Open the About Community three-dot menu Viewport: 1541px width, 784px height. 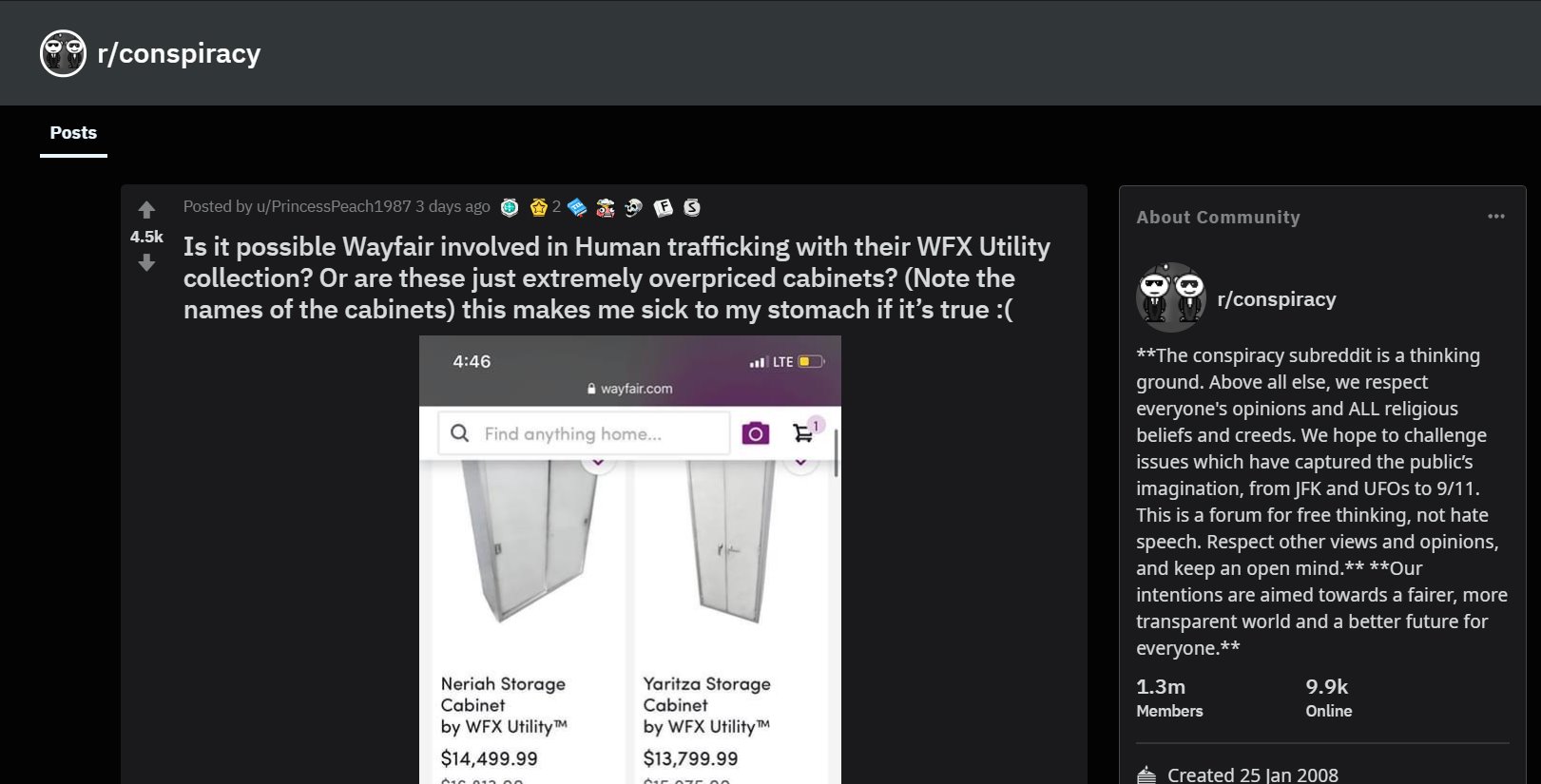pos(1496,217)
